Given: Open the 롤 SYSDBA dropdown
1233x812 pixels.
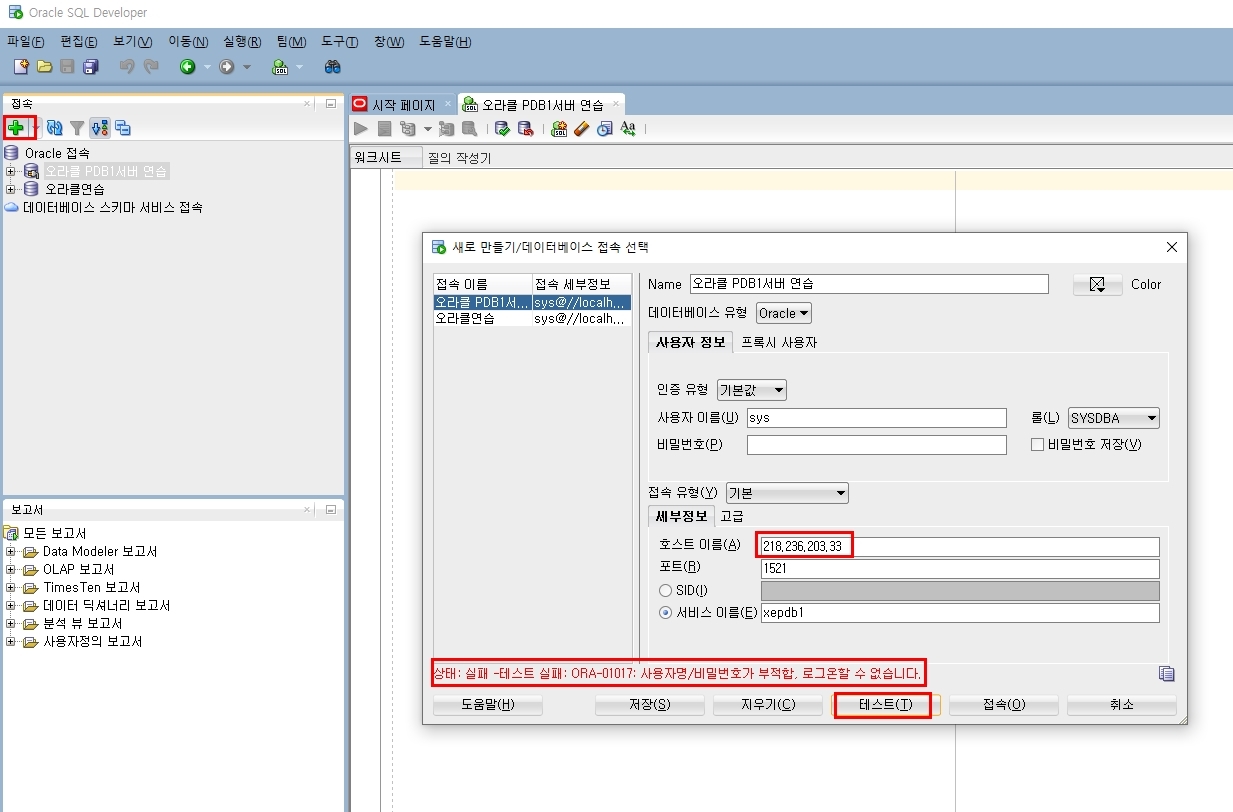Looking at the screenshot, I should (x=1114, y=418).
